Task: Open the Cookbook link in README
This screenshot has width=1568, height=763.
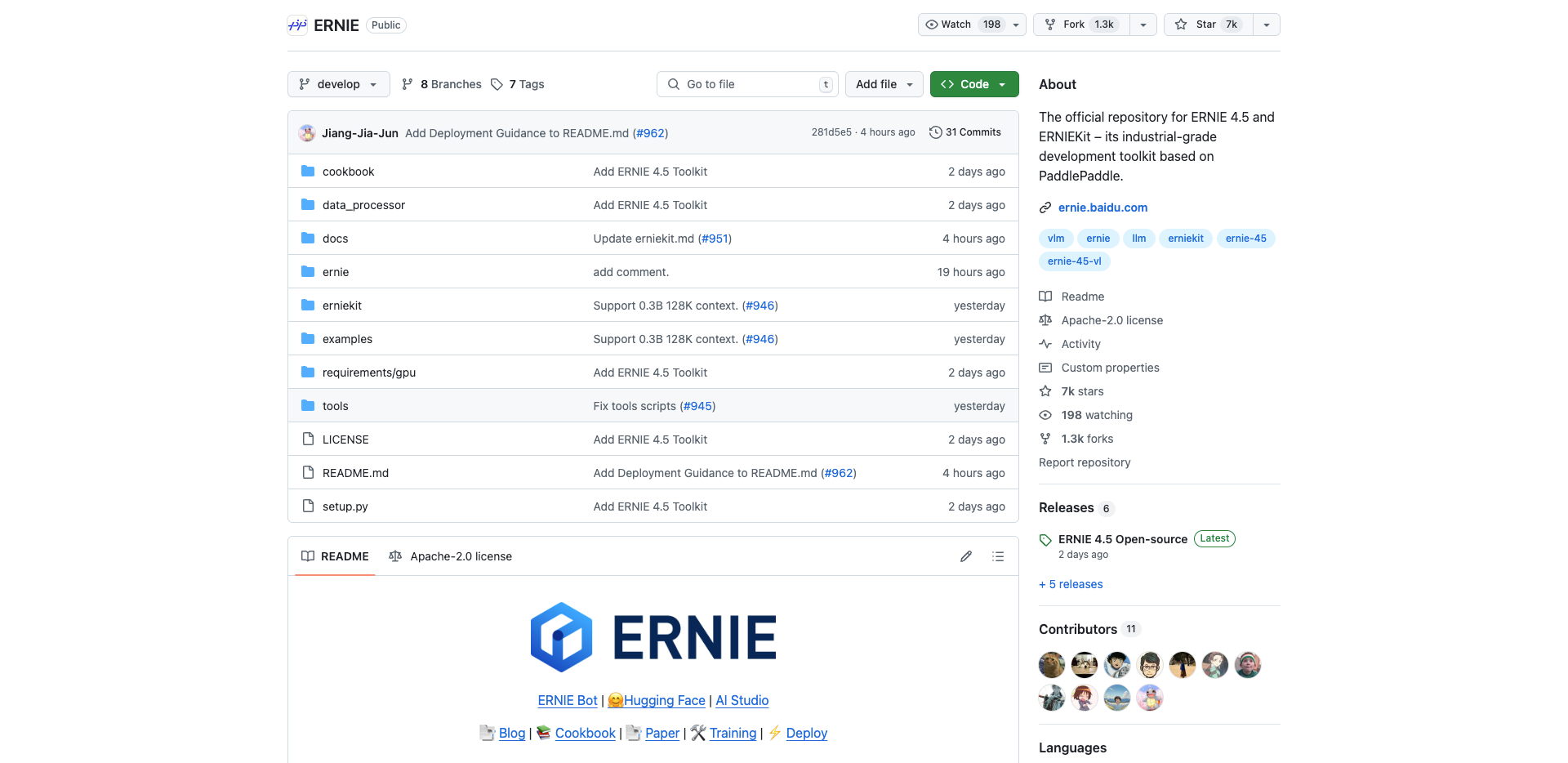Action: click(x=586, y=733)
